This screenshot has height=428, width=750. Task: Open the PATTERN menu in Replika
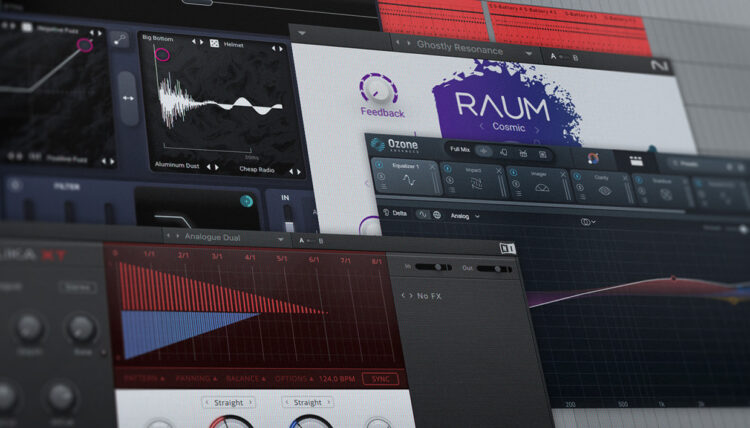[x=144, y=378]
